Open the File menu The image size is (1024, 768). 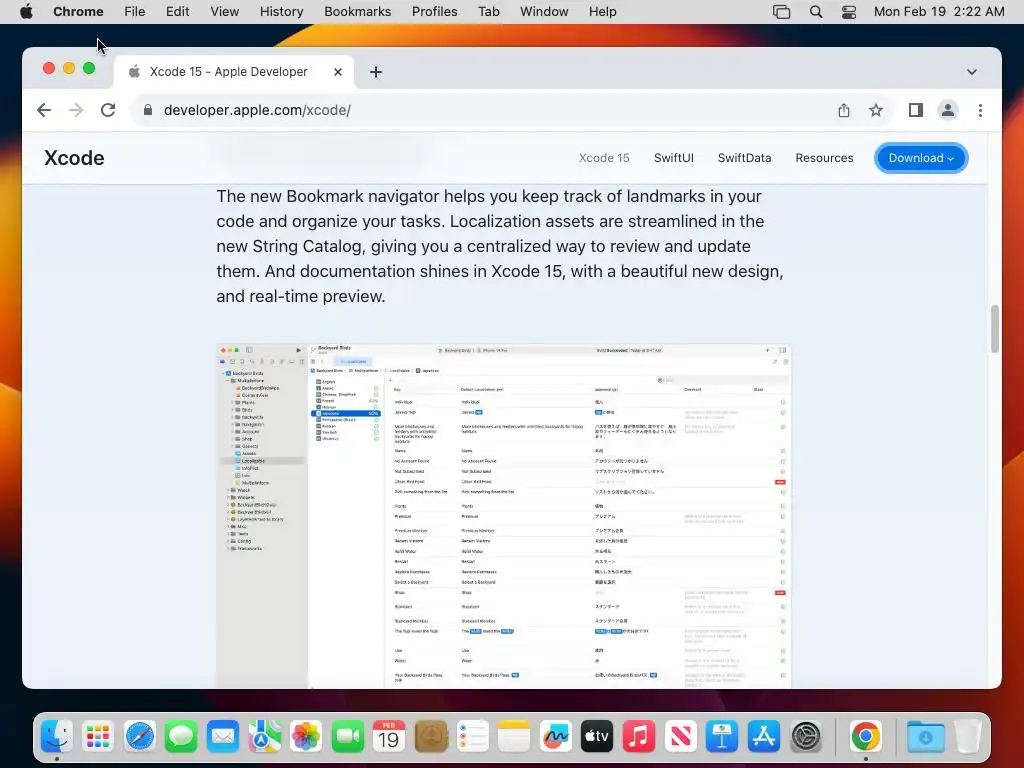tap(135, 12)
